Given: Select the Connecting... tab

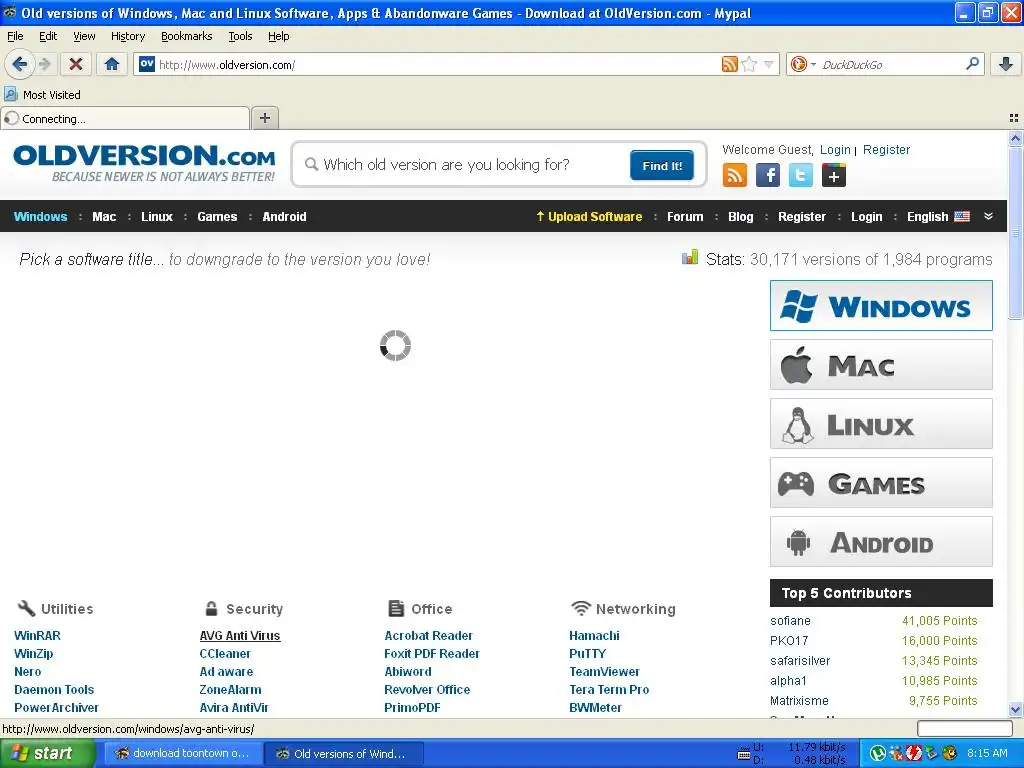Looking at the screenshot, I should (x=125, y=118).
